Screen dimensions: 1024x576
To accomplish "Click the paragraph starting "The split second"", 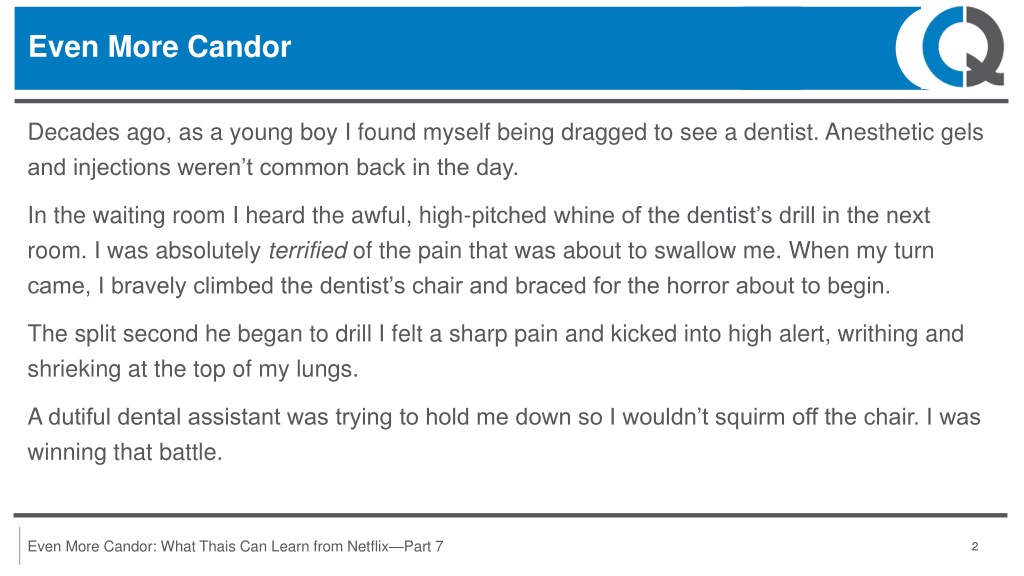I will pos(495,351).
